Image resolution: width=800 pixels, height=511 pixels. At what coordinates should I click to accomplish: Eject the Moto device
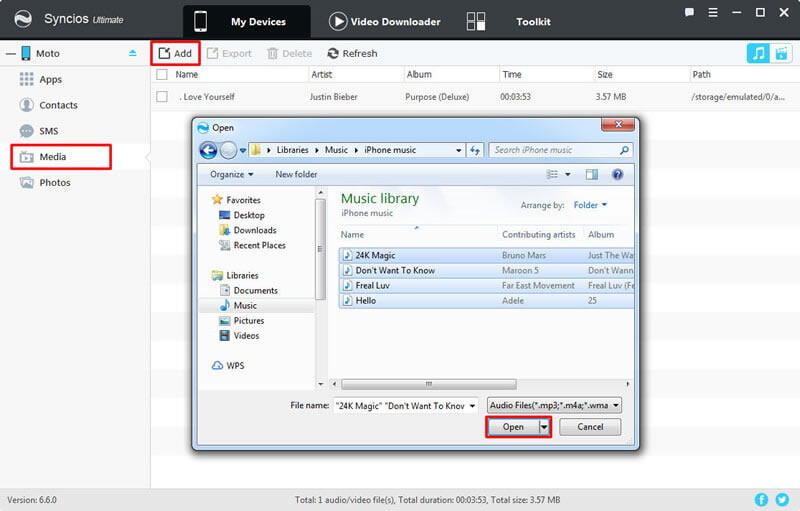click(x=133, y=53)
